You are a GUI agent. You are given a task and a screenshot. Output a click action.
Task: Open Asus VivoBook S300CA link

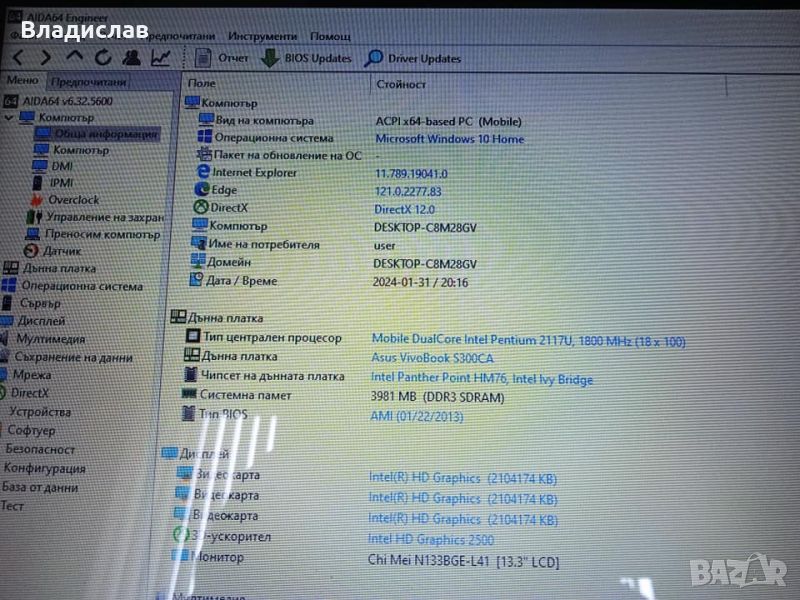[x=432, y=358]
